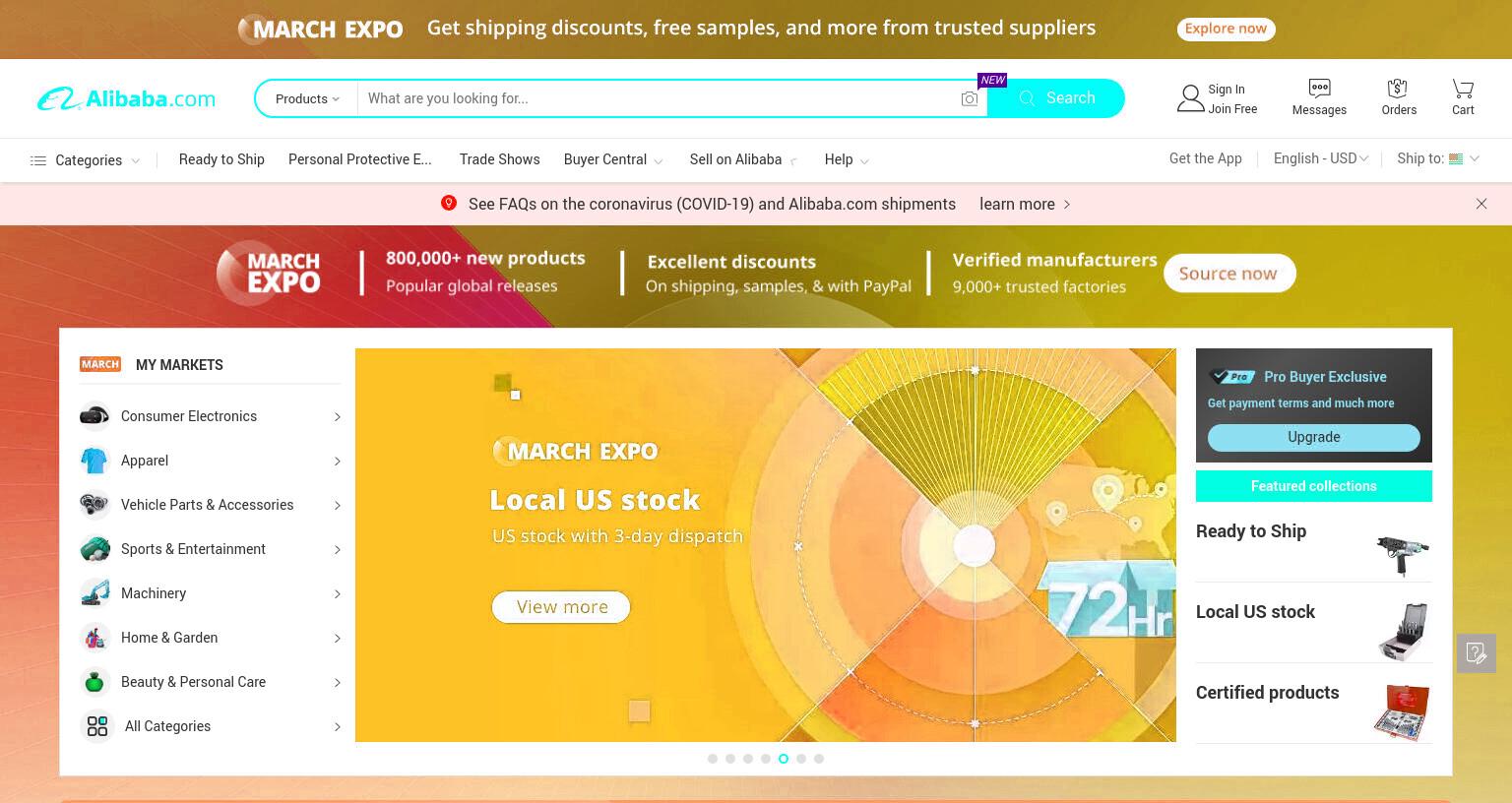Open image search camera icon
Screen dimensions: 1512x803
point(970,98)
